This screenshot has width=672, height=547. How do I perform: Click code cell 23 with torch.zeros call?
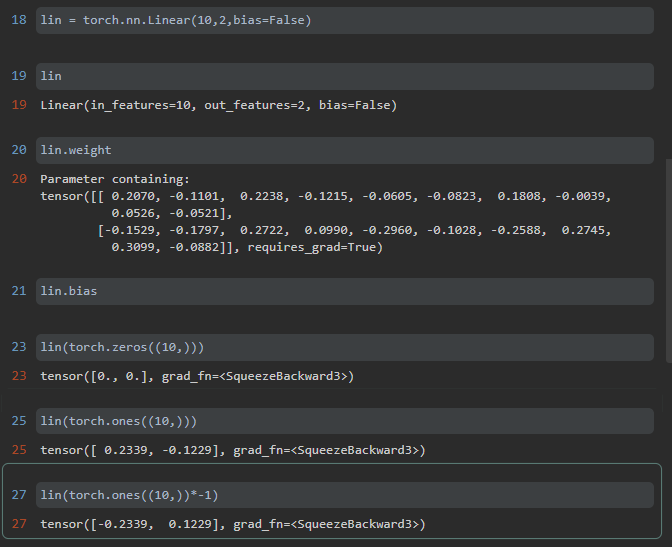pyautogui.click(x=345, y=347)
